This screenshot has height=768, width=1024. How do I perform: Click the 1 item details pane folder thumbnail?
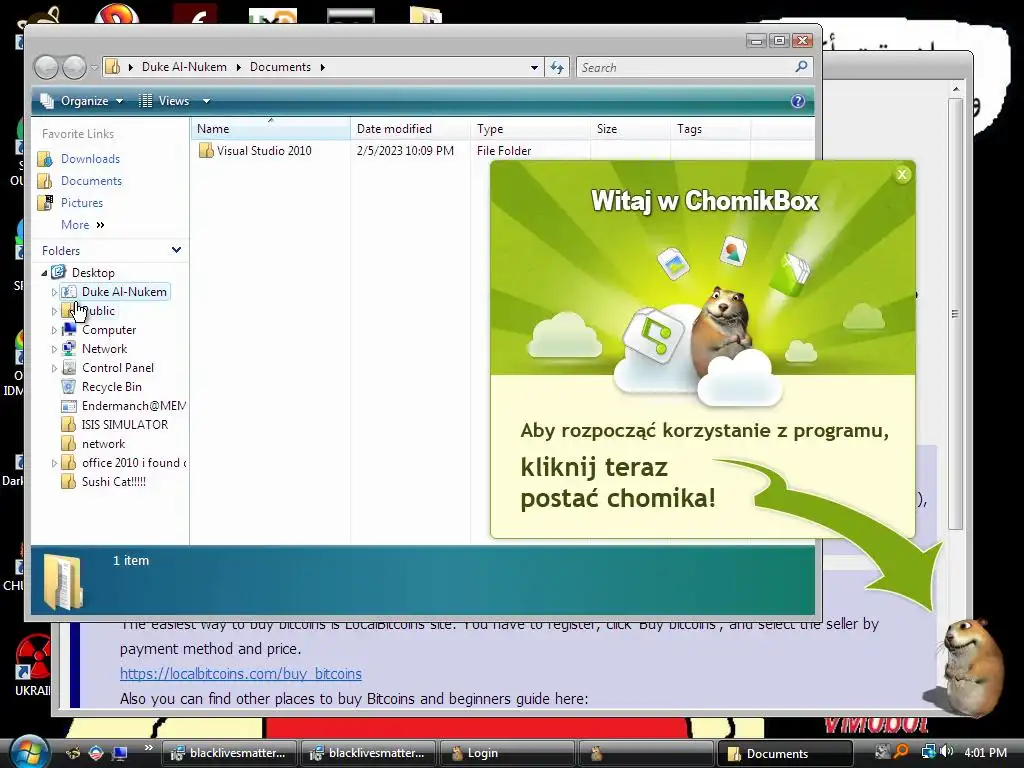coord(63,581)
